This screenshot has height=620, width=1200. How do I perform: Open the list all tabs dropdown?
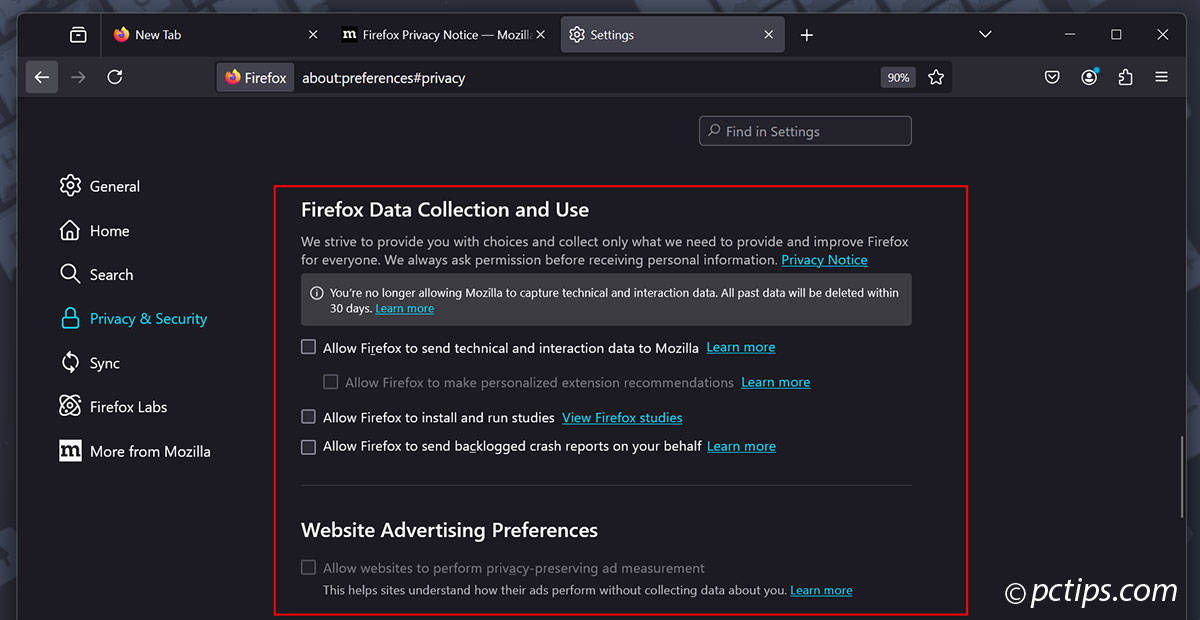(985, 35)
